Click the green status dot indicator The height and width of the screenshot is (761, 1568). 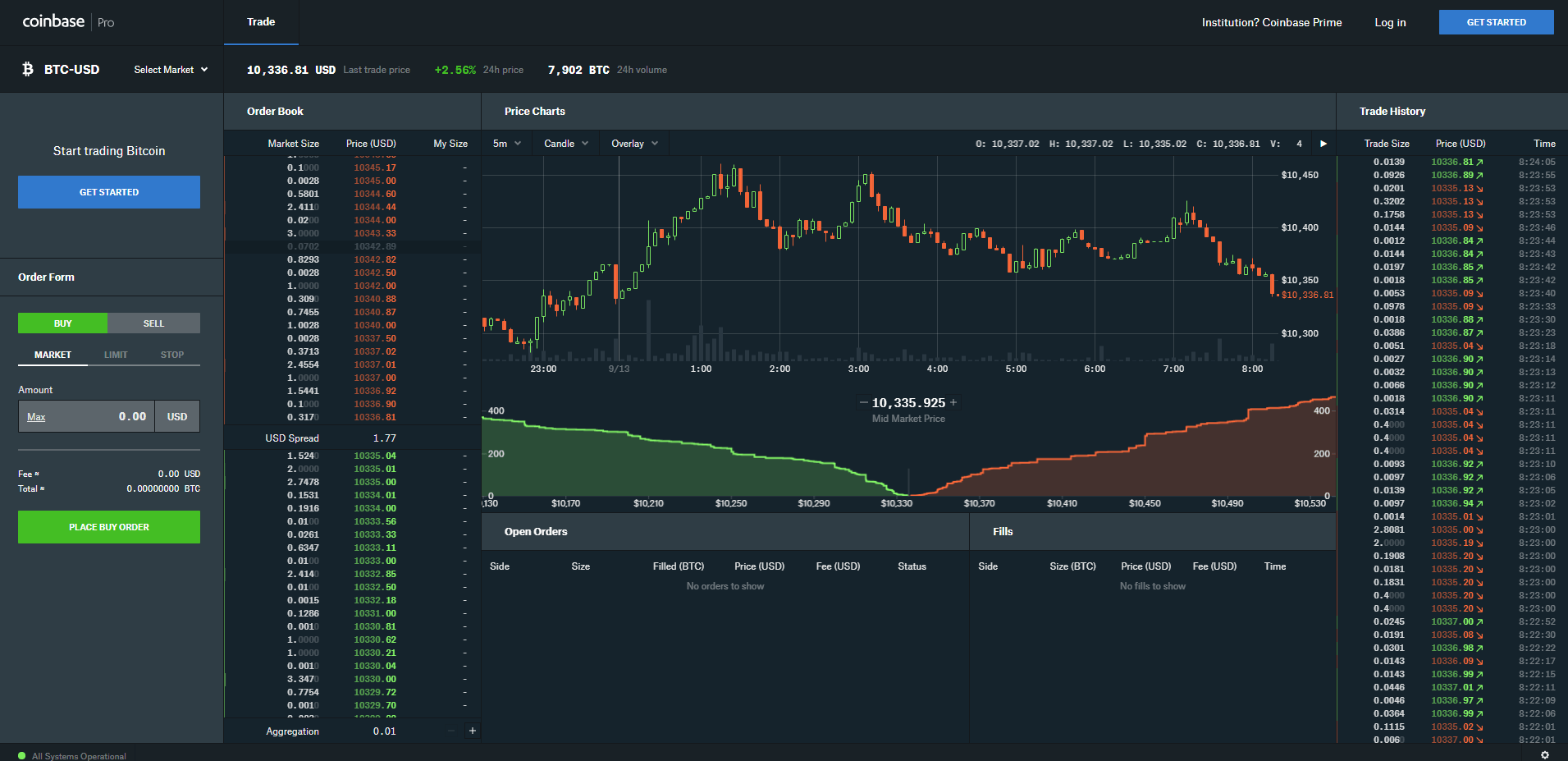coord(22,756)
